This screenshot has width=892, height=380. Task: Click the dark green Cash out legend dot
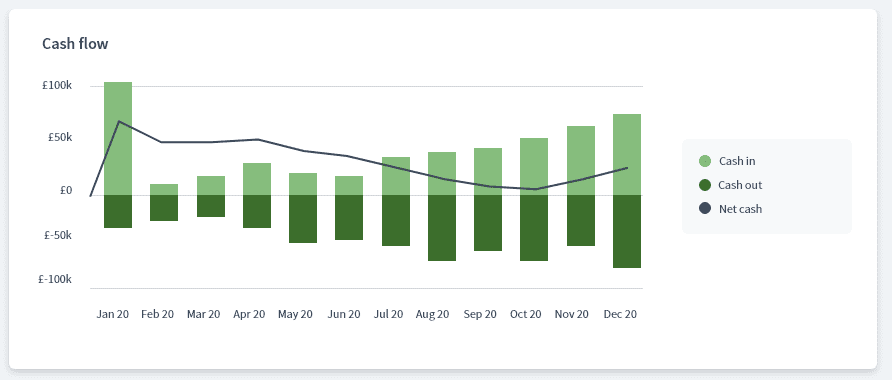705,185
